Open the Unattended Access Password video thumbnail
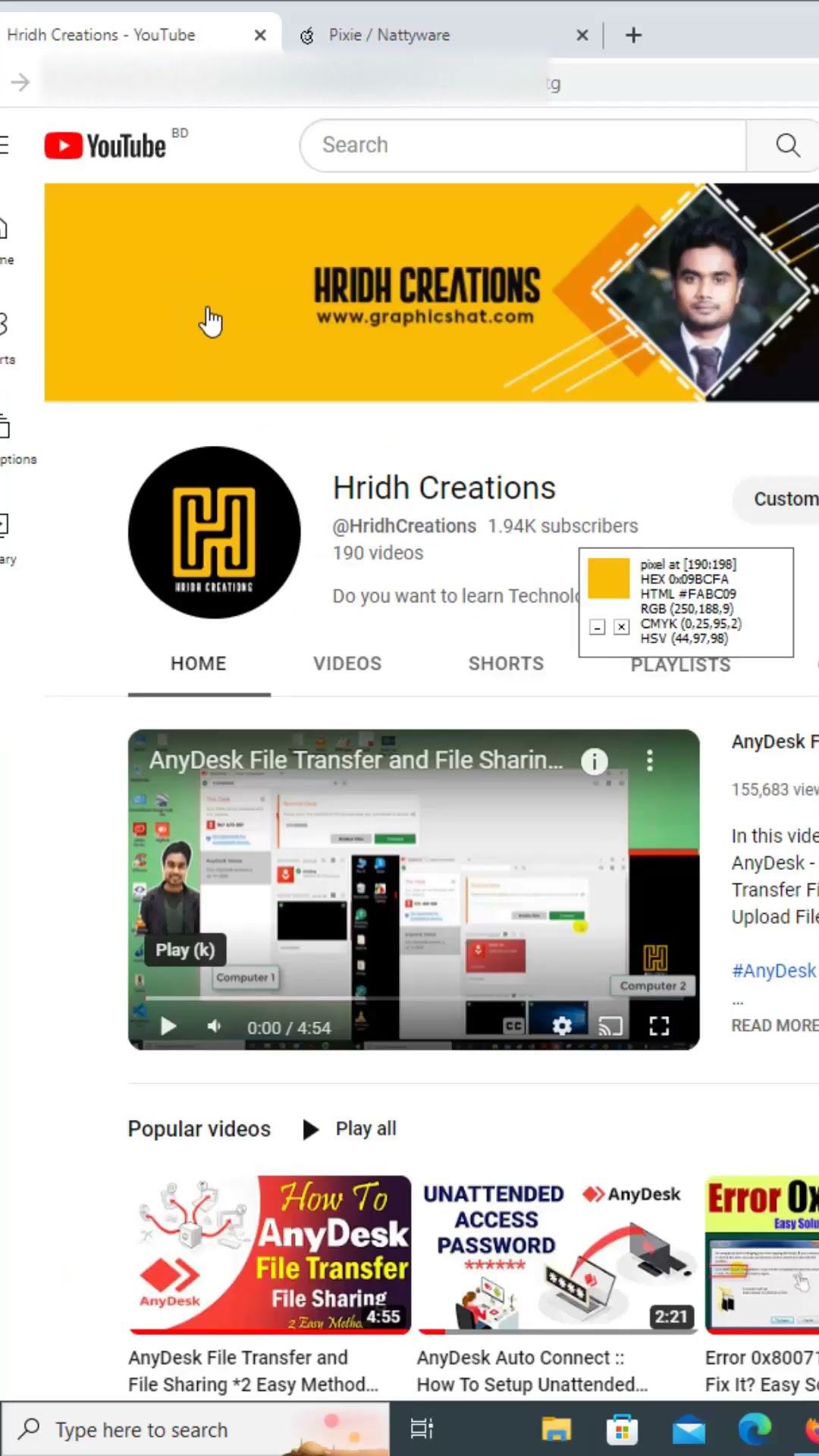The image size is (819, 1456). pos(557,1255)
